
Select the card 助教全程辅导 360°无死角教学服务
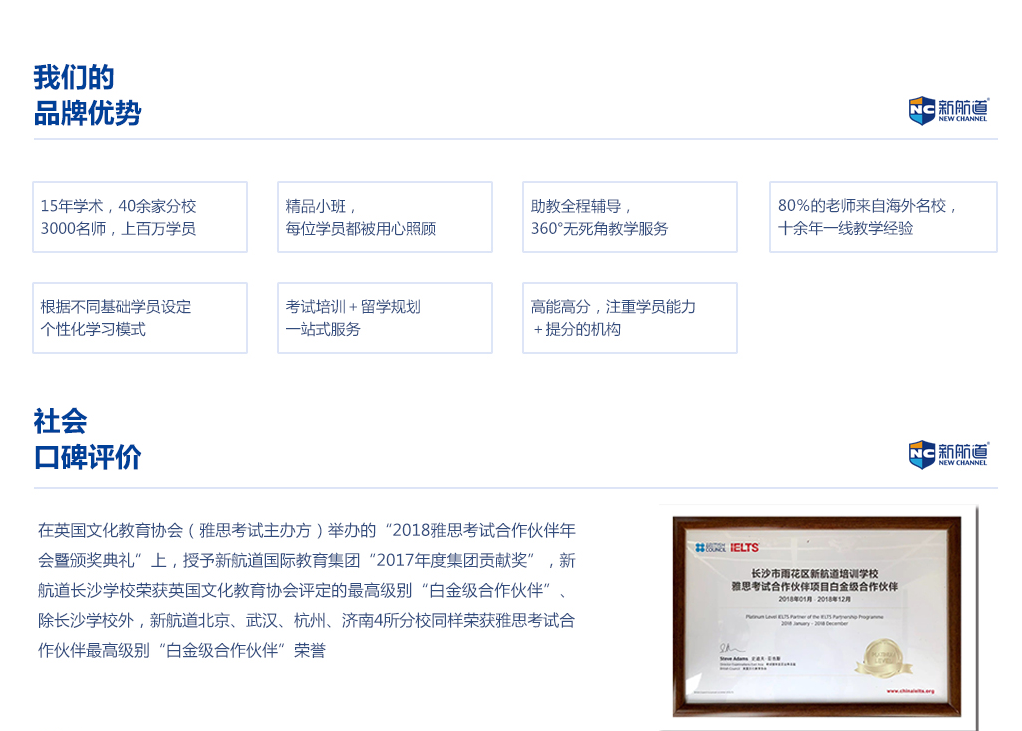pyautogui.click(x=630, y=217)
